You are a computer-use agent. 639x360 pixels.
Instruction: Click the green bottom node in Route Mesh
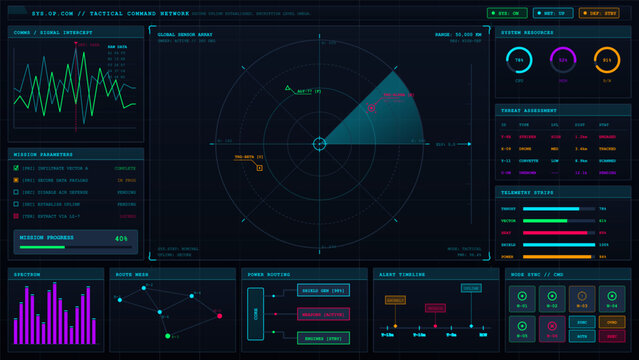coord(167,336)
